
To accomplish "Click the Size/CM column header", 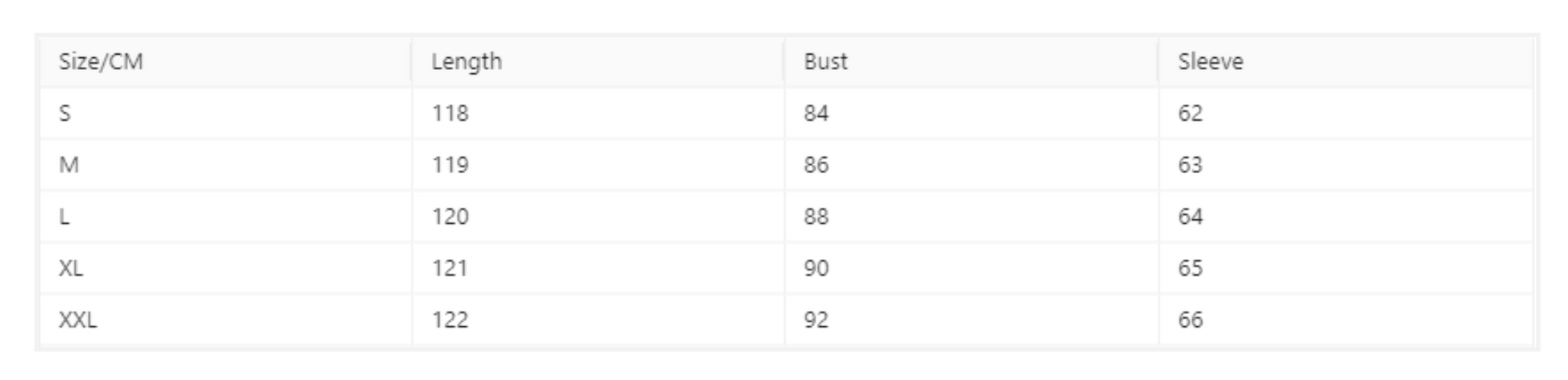I will point(101,62).
